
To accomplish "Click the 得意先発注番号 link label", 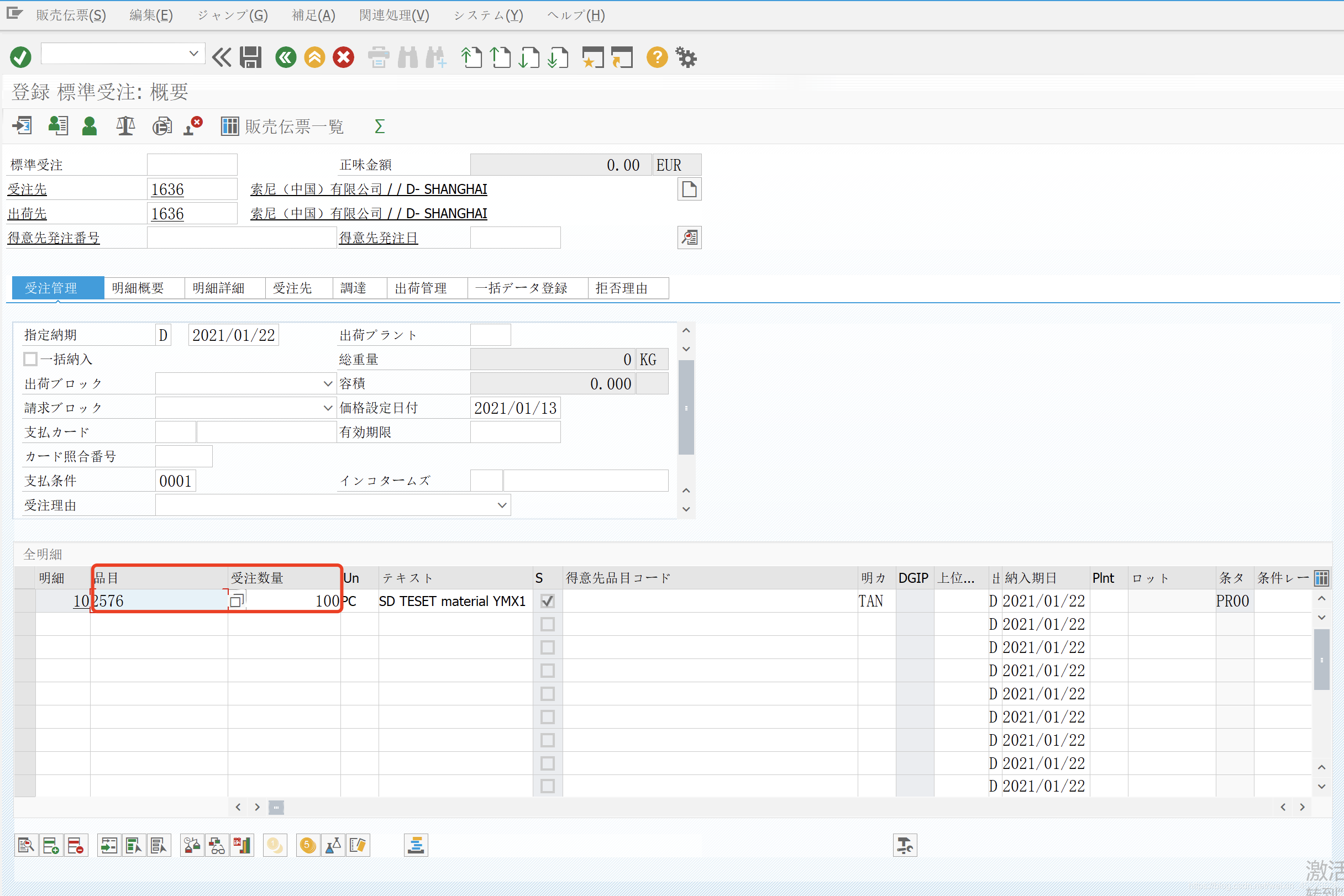I will pyautogui.click(x=54, y=238).
